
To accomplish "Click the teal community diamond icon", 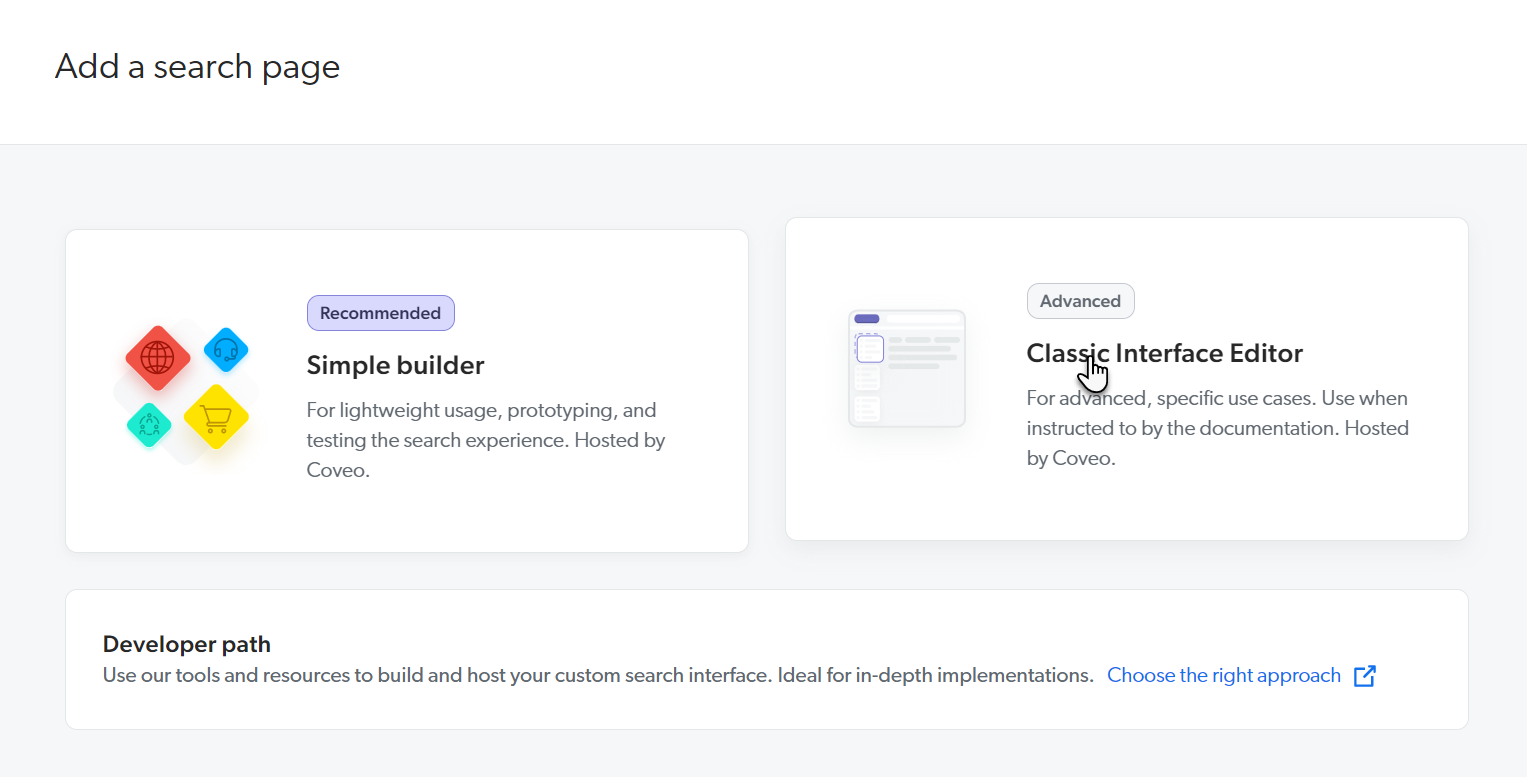I will click(x=149, y=425).
